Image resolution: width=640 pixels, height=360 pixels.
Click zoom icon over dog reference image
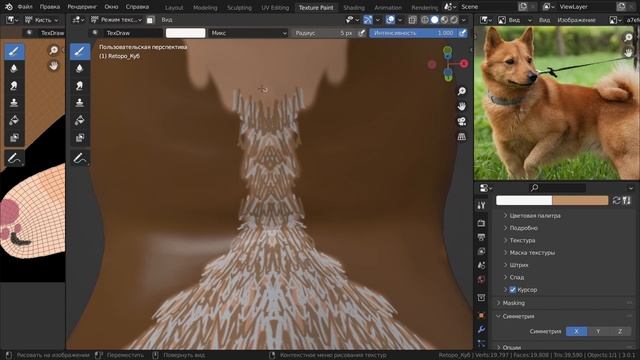tap(628, 38)
